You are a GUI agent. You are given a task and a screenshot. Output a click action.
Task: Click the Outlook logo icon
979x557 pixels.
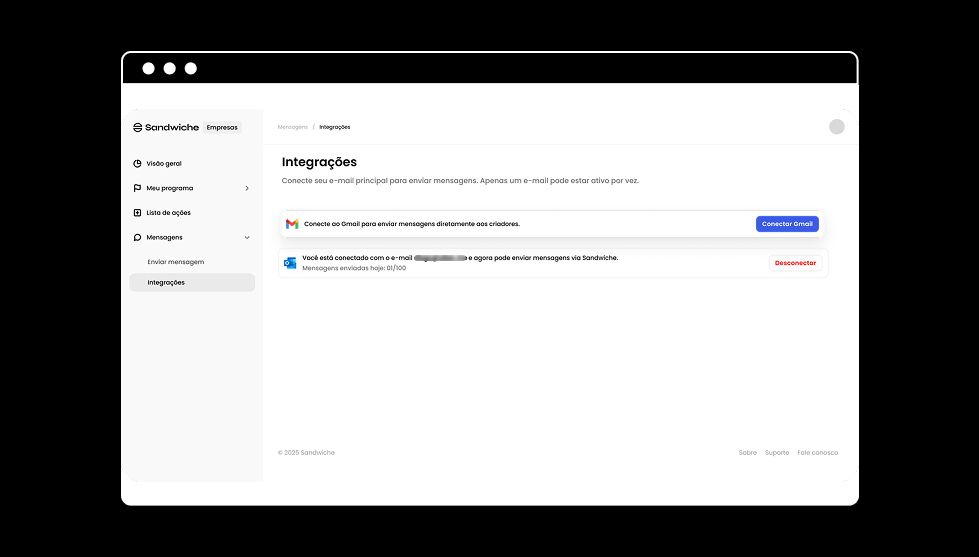290,263
